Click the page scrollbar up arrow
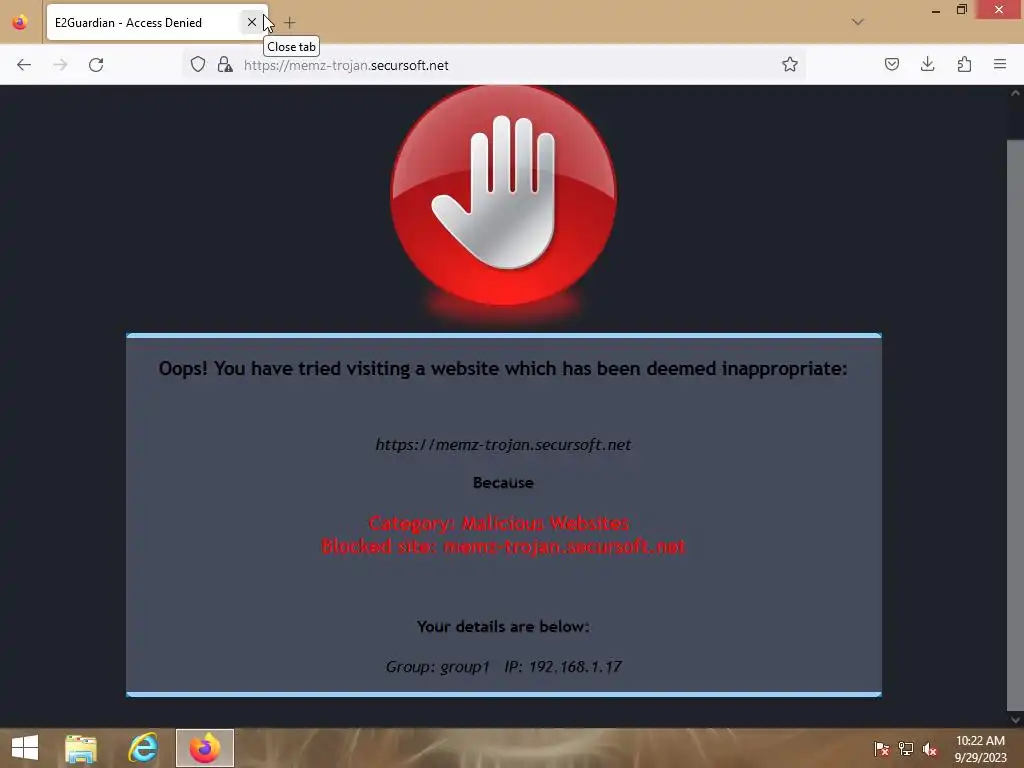Image resolution: width=1024 pixels, height=768 pixels. pos(1015,93)
